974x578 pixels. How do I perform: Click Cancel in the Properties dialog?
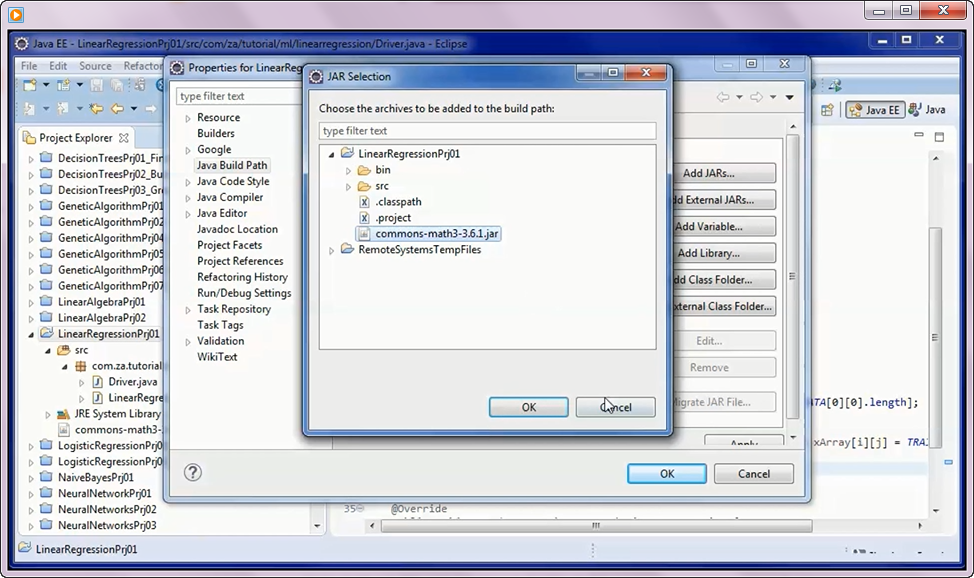tap(753, 474)
